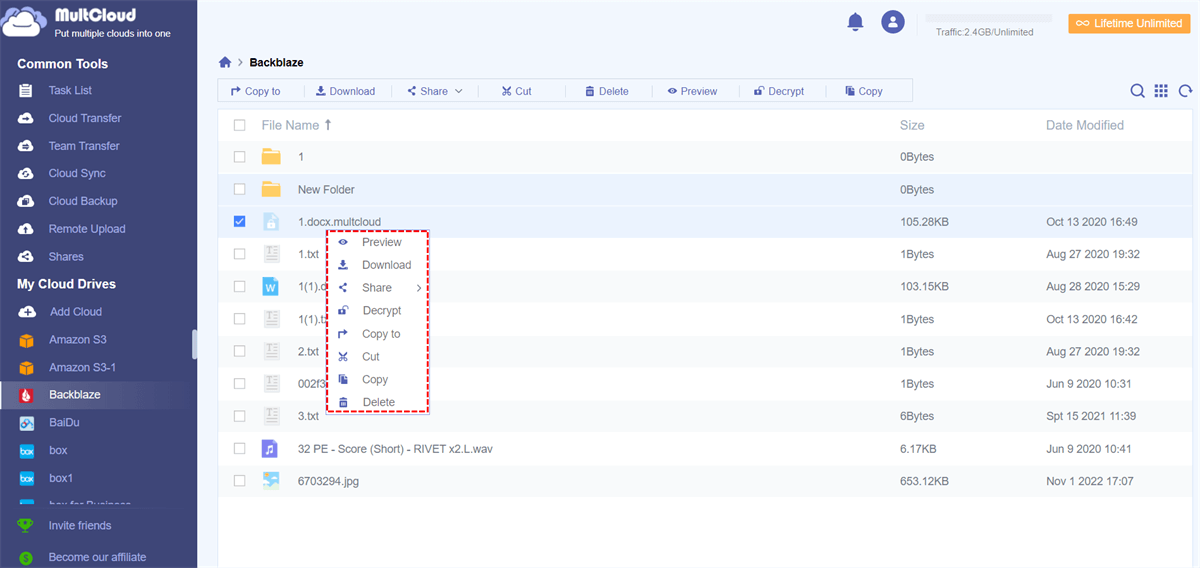Click the Date Modified column header

[1085, 125]
